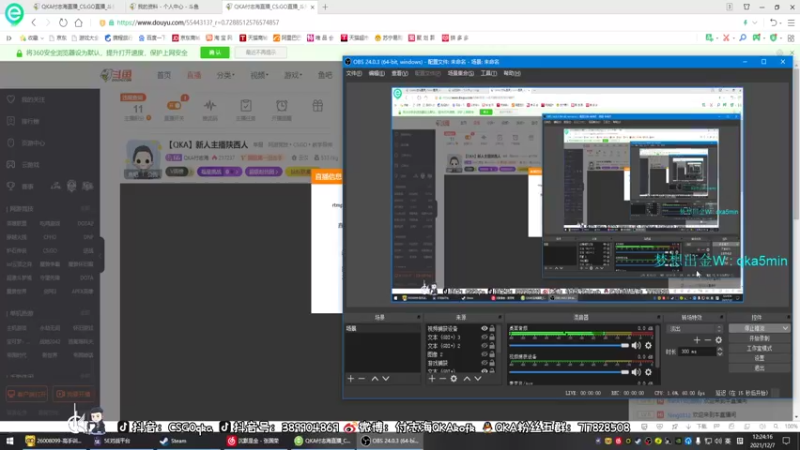
Task: Add a scene transition with the plus icon
Action: pos(697,340)
